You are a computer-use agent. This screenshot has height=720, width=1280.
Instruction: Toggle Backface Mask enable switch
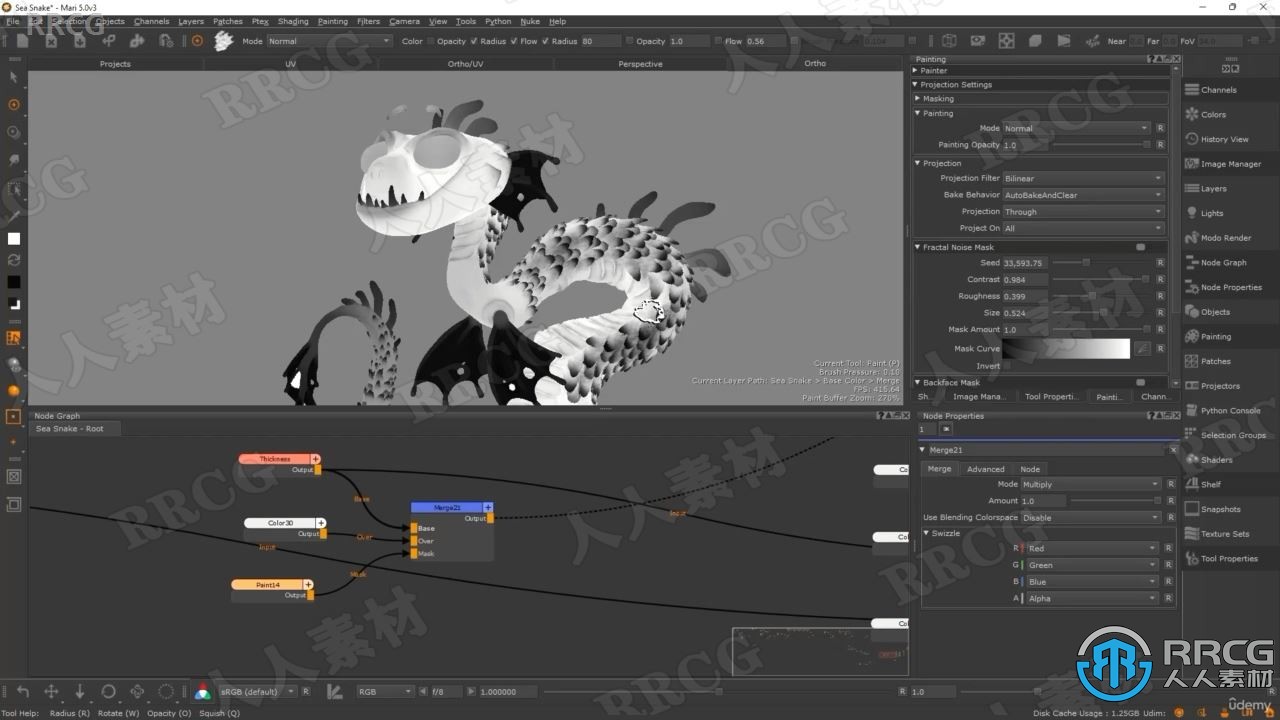point(1140,382)
